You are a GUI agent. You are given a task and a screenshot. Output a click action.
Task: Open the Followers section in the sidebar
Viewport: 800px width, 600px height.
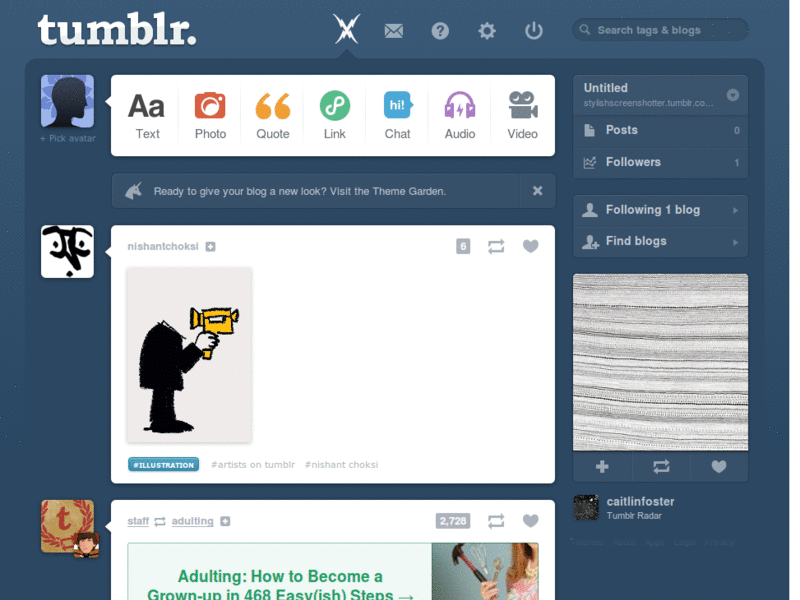660,163
